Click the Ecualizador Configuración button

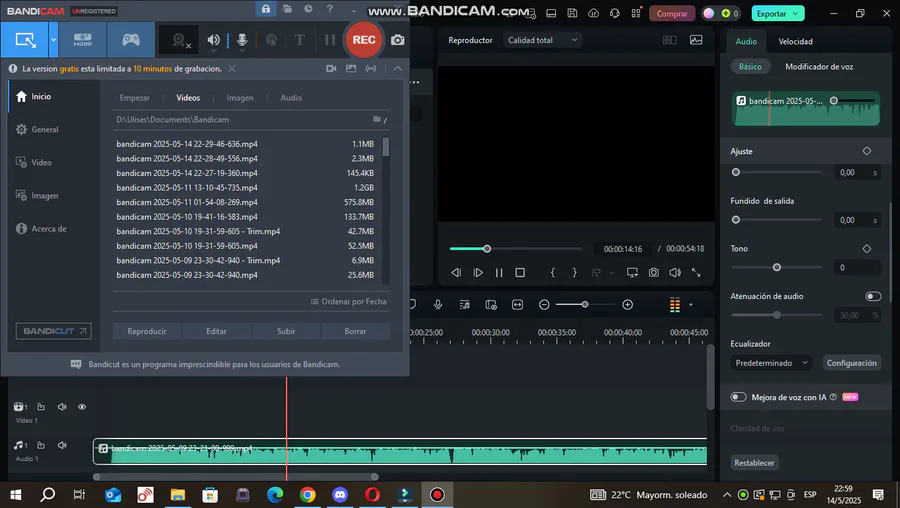[x=851, y=363]
